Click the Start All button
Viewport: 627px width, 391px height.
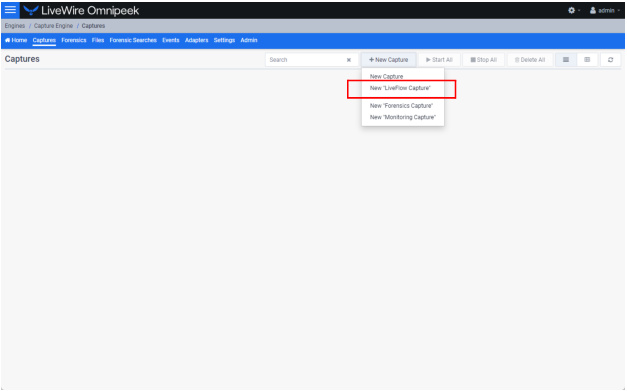[x=439, y=60]
